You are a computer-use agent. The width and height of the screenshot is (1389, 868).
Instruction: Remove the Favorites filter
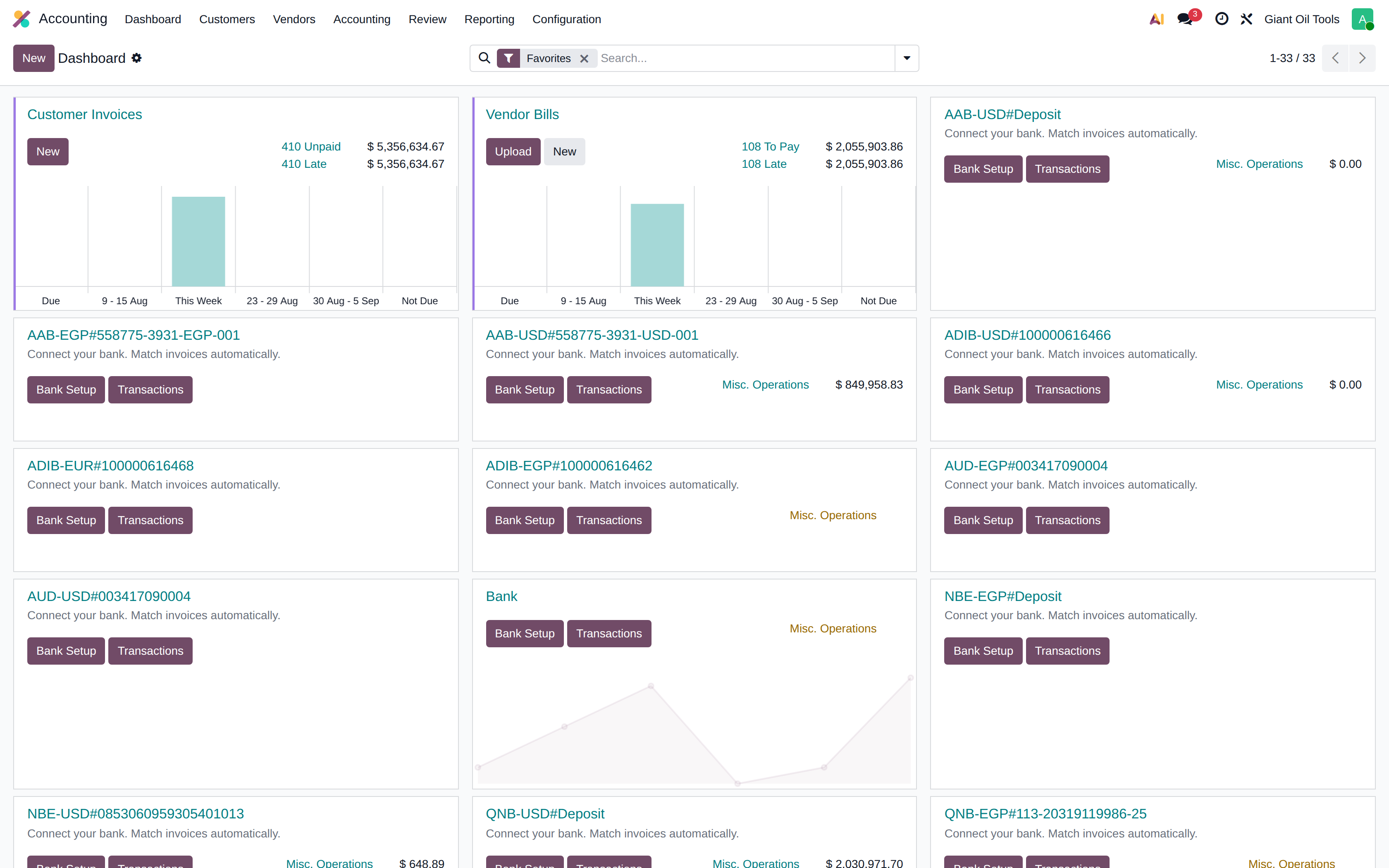(584, 59)
